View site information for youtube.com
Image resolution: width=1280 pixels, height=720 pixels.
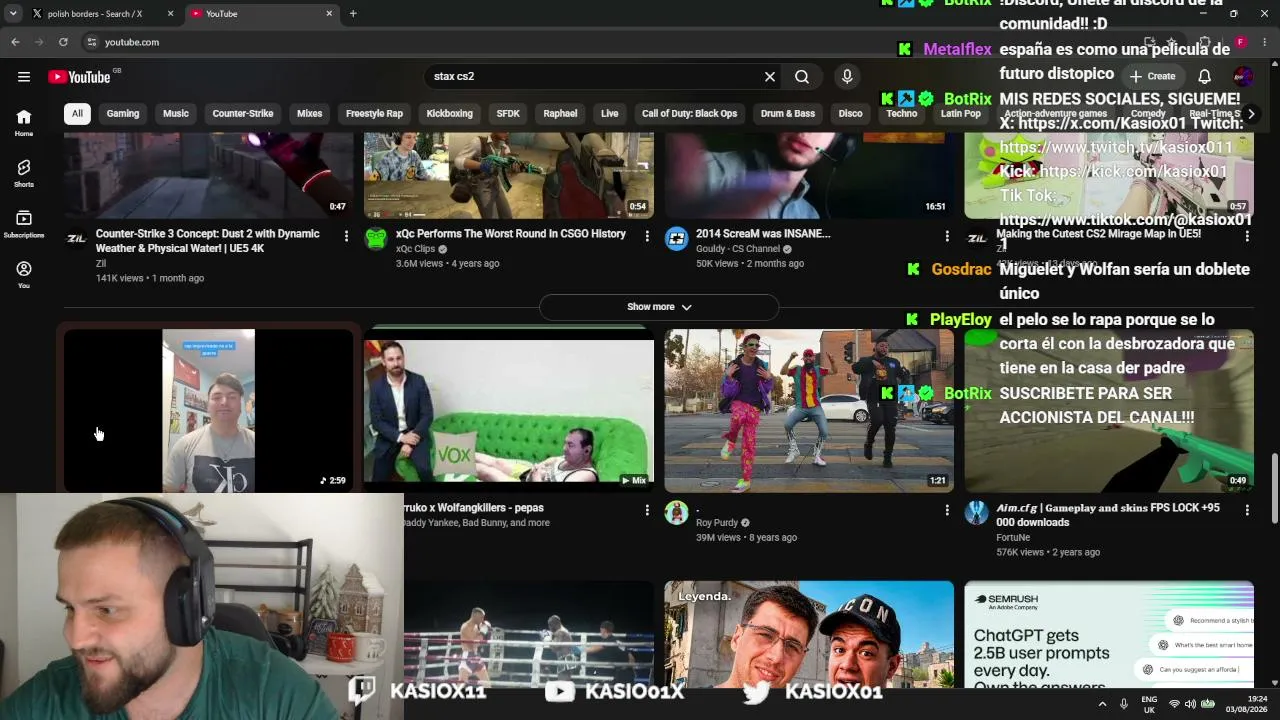tap(91, 42)
